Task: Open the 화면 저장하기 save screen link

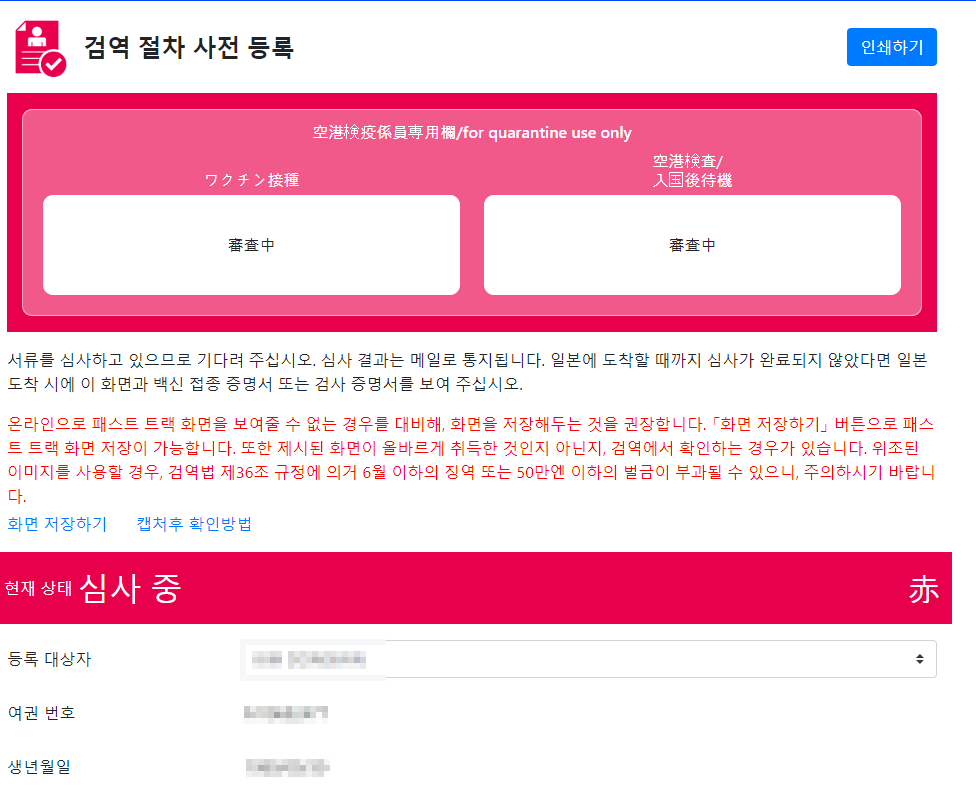Action: 57,523
